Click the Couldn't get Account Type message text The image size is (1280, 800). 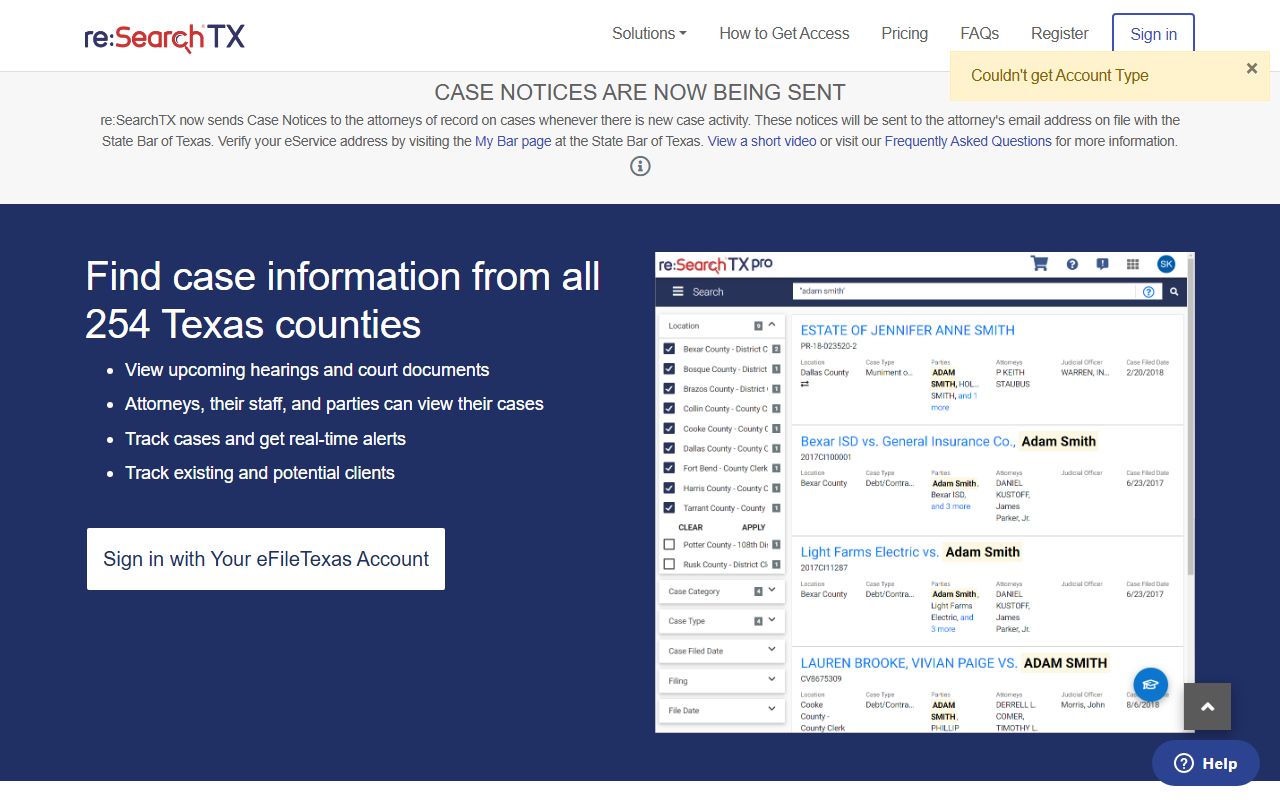click(x=1059, y=75)
